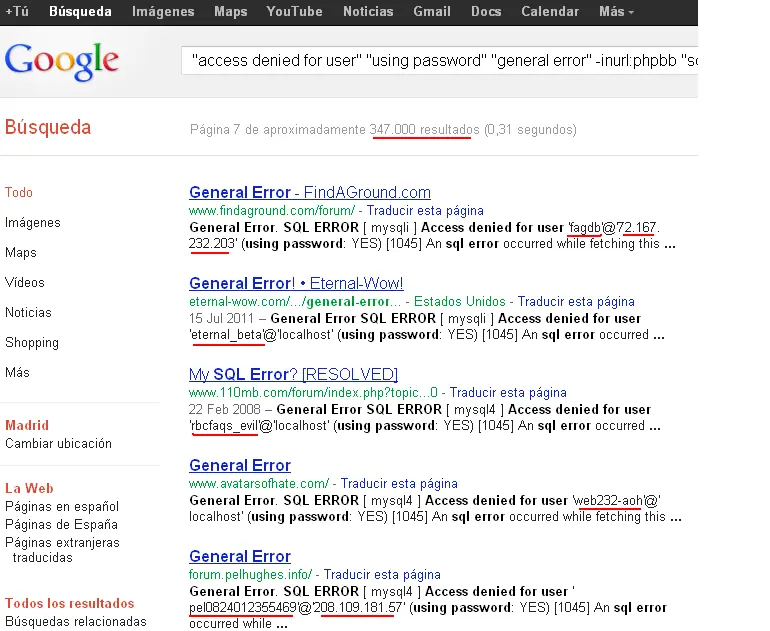
Task: Click the www.findaground.com/forum/ URL text
Action: (272, 211)
